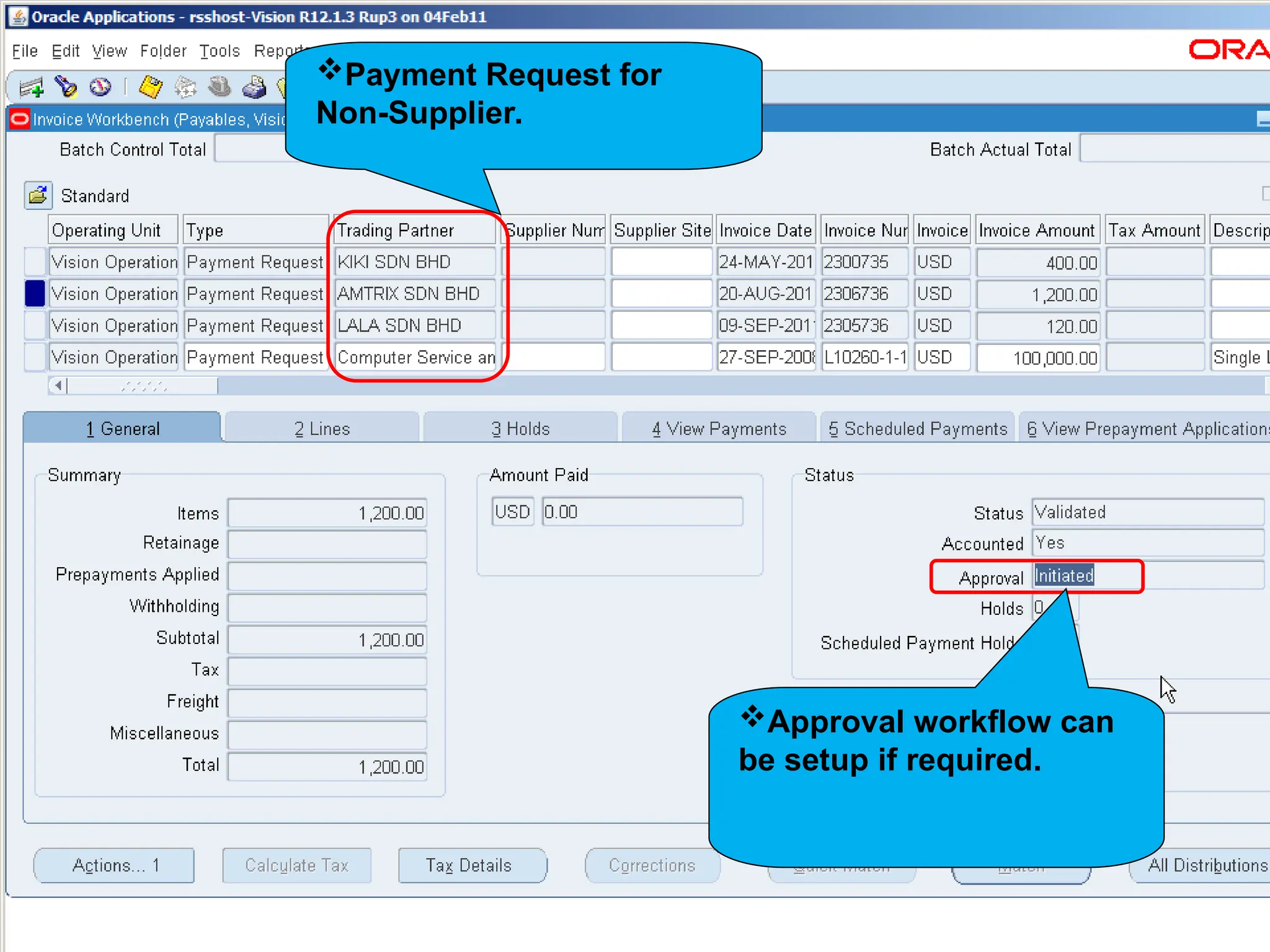Switch to 6 View Prepayment Applications tab
This screenshot has width=1270, height=952.
pos(1145,428)
